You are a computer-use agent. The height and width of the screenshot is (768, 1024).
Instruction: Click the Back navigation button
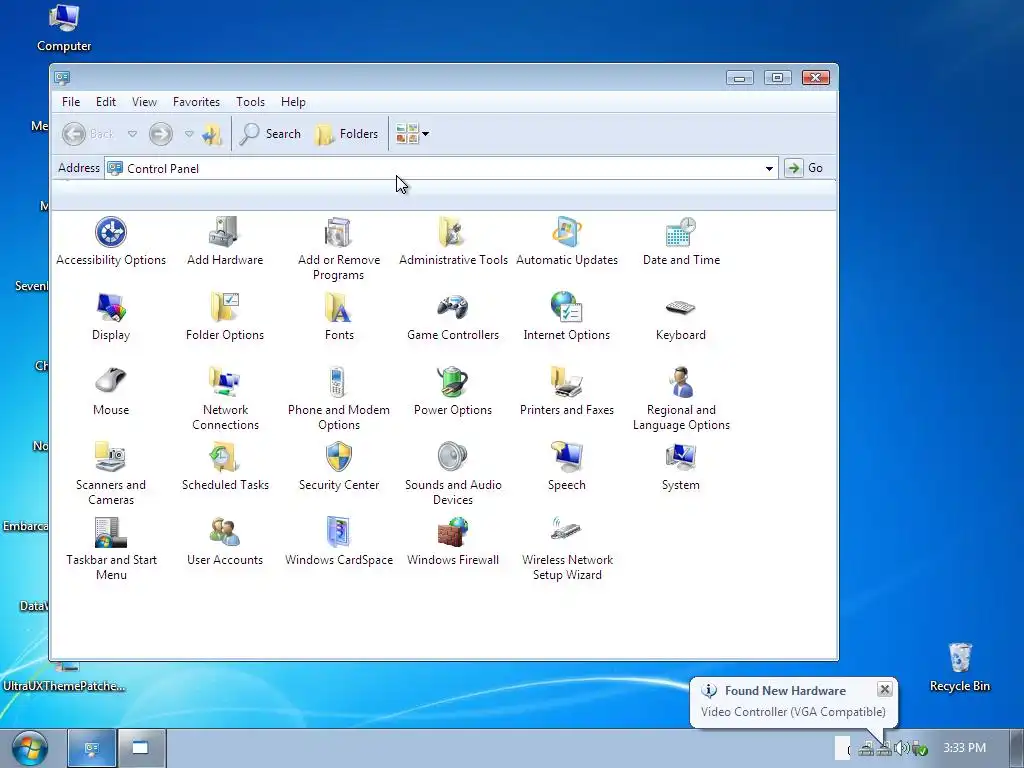88,134
